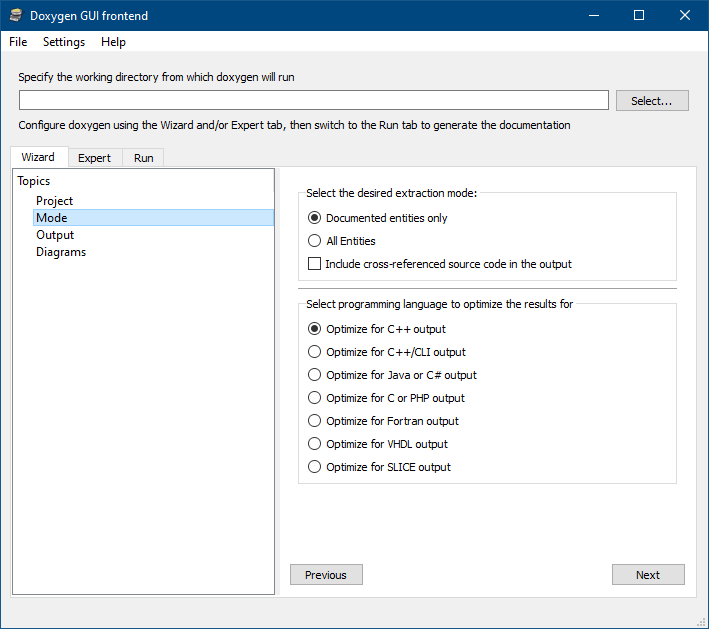Go back with the Previous button
This screenshot has height=629, width=709.
326,575
